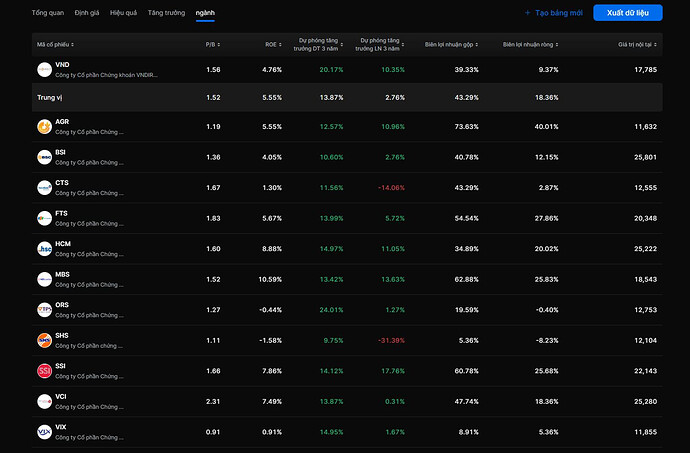Open VND stock ticker
This screenshot has width=690, height=453.
pyautogui.click(x=62, y=65)
